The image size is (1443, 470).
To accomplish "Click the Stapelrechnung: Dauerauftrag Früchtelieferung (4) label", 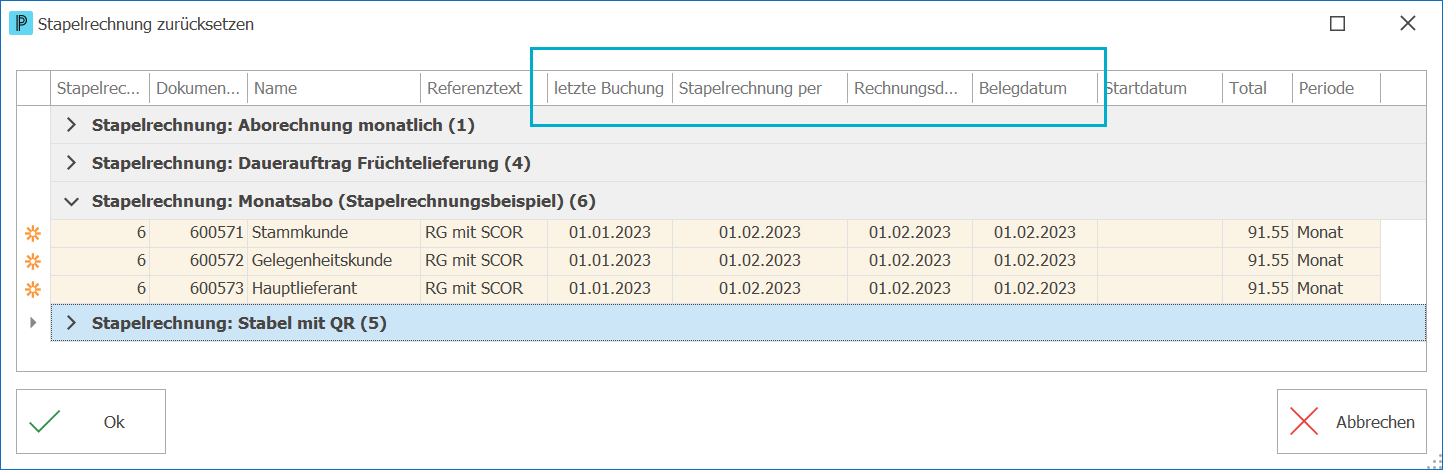I will (x=311, y=163).
